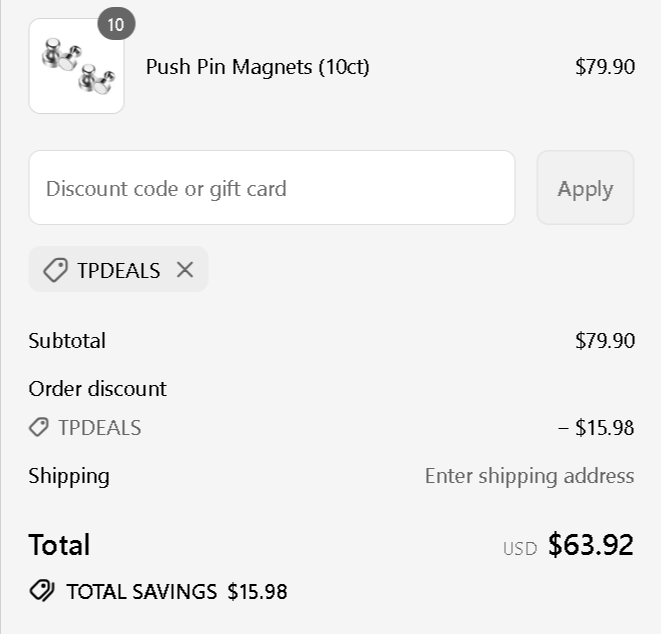Click the Order discount heading
This screenshot has width=661, height=634.
pos(97,388)
